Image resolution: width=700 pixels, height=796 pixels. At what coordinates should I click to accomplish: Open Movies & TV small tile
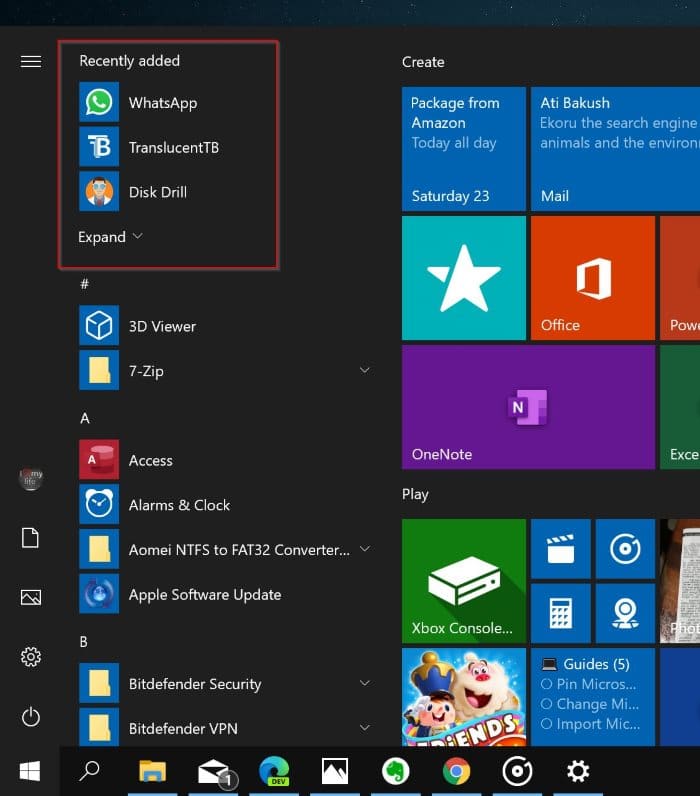click(560, 548)
